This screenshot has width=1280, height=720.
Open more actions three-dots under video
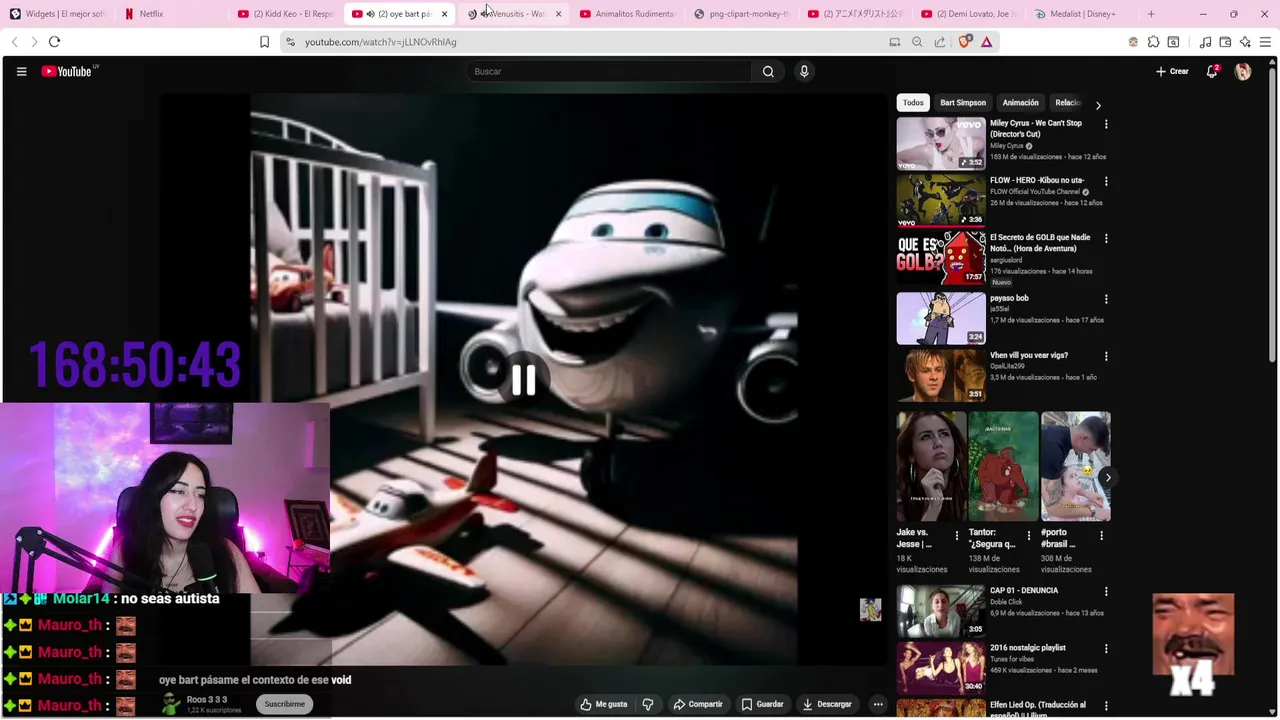pyautogui.click(x=878, y=704)
